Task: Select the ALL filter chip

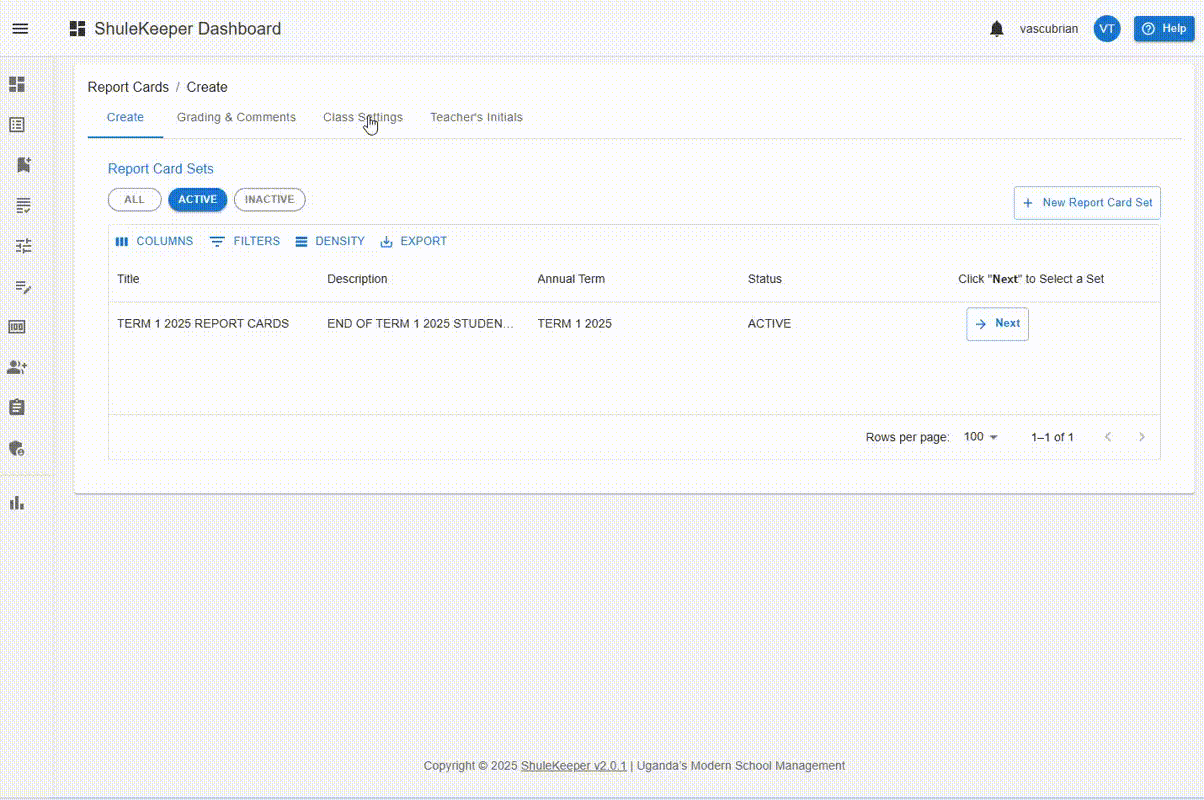Action: click(x=134, y=200)
